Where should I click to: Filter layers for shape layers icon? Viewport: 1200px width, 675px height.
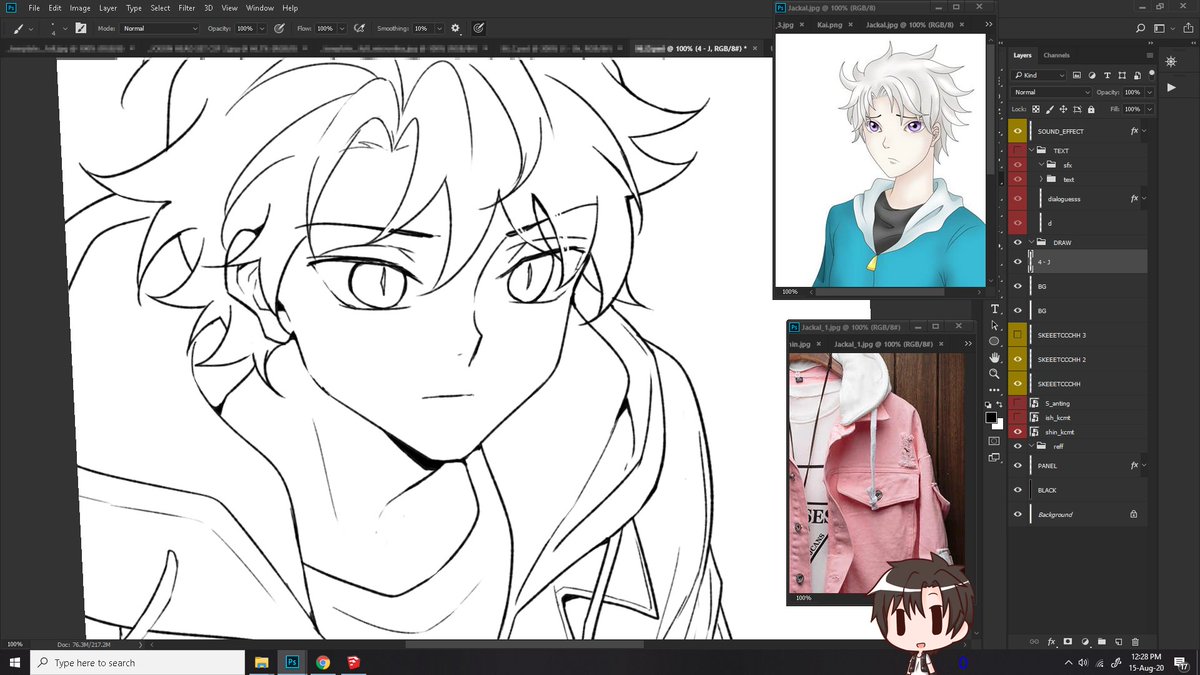(1122, 75)
